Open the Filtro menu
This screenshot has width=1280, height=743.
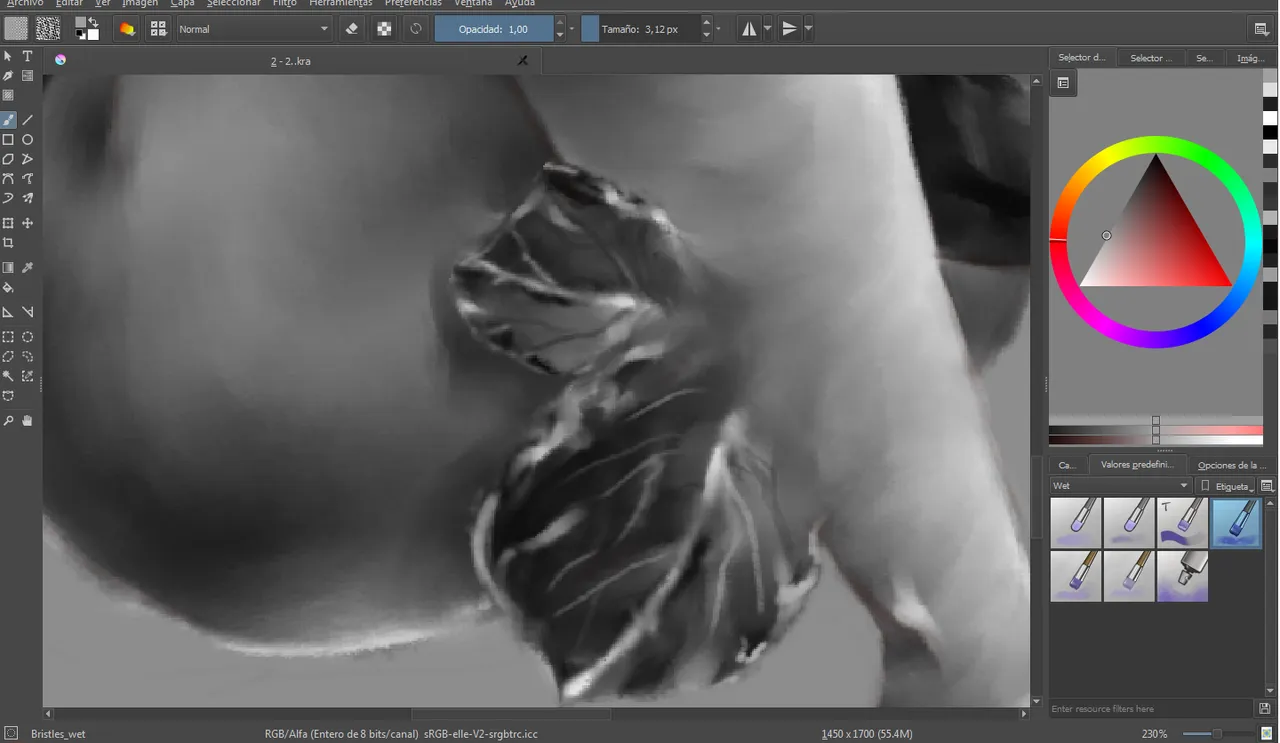click(285, 4)
